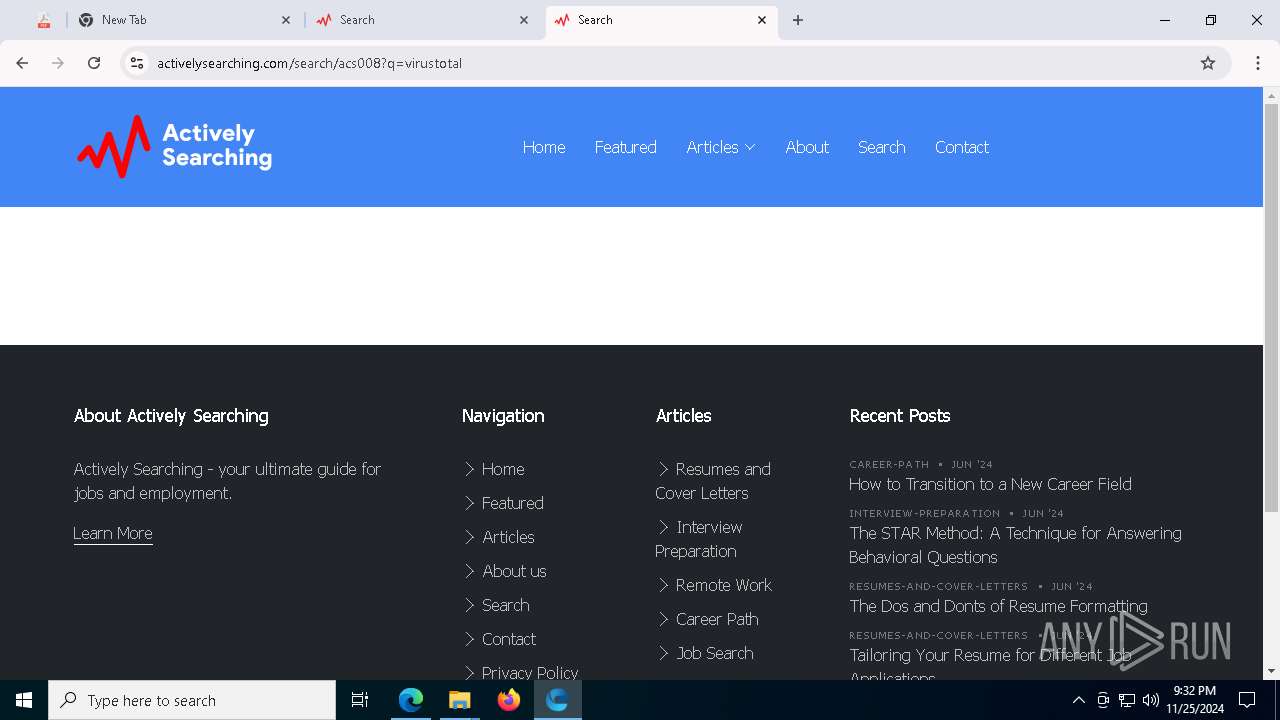Click the Actively Searching logo
This screenshot has height=720, width=1280.
coord(174,147)
